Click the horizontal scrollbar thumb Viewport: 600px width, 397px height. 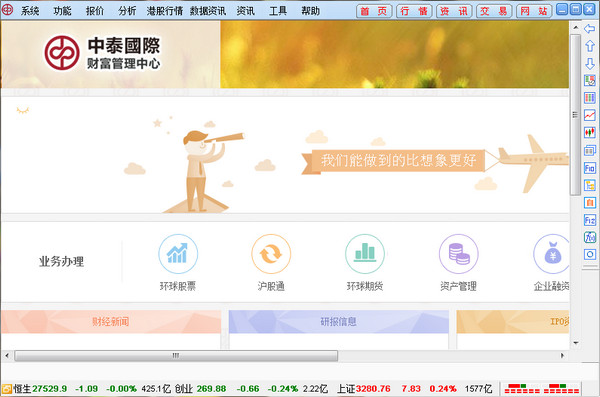pos(176,356)
